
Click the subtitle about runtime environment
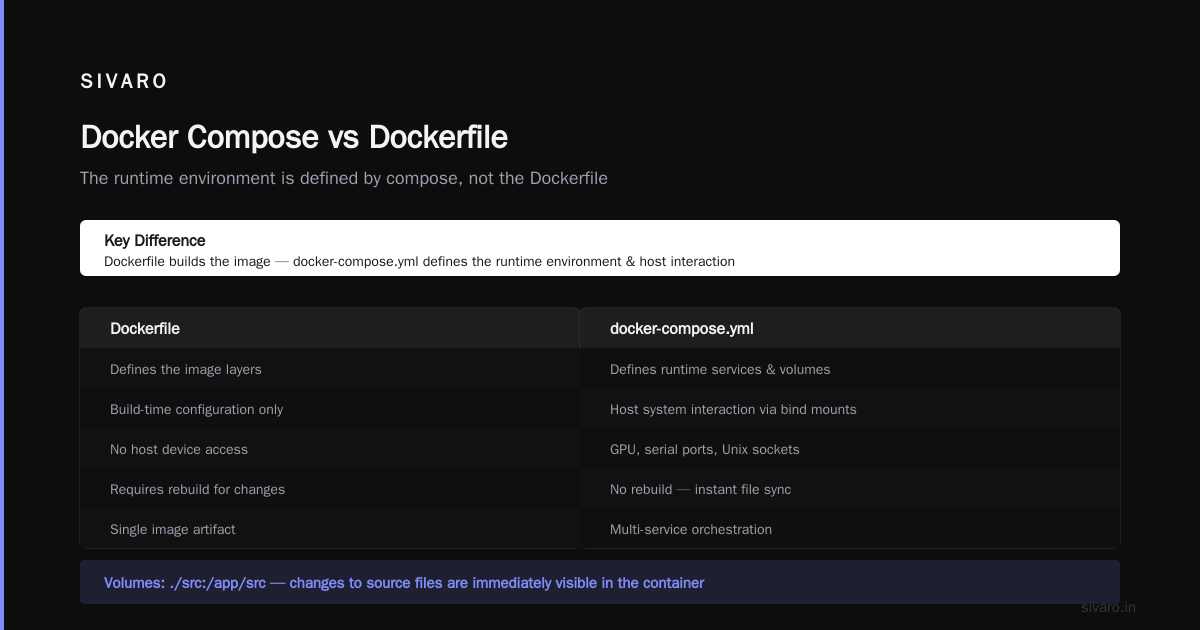pyautogui.click(x=344, y=178)
